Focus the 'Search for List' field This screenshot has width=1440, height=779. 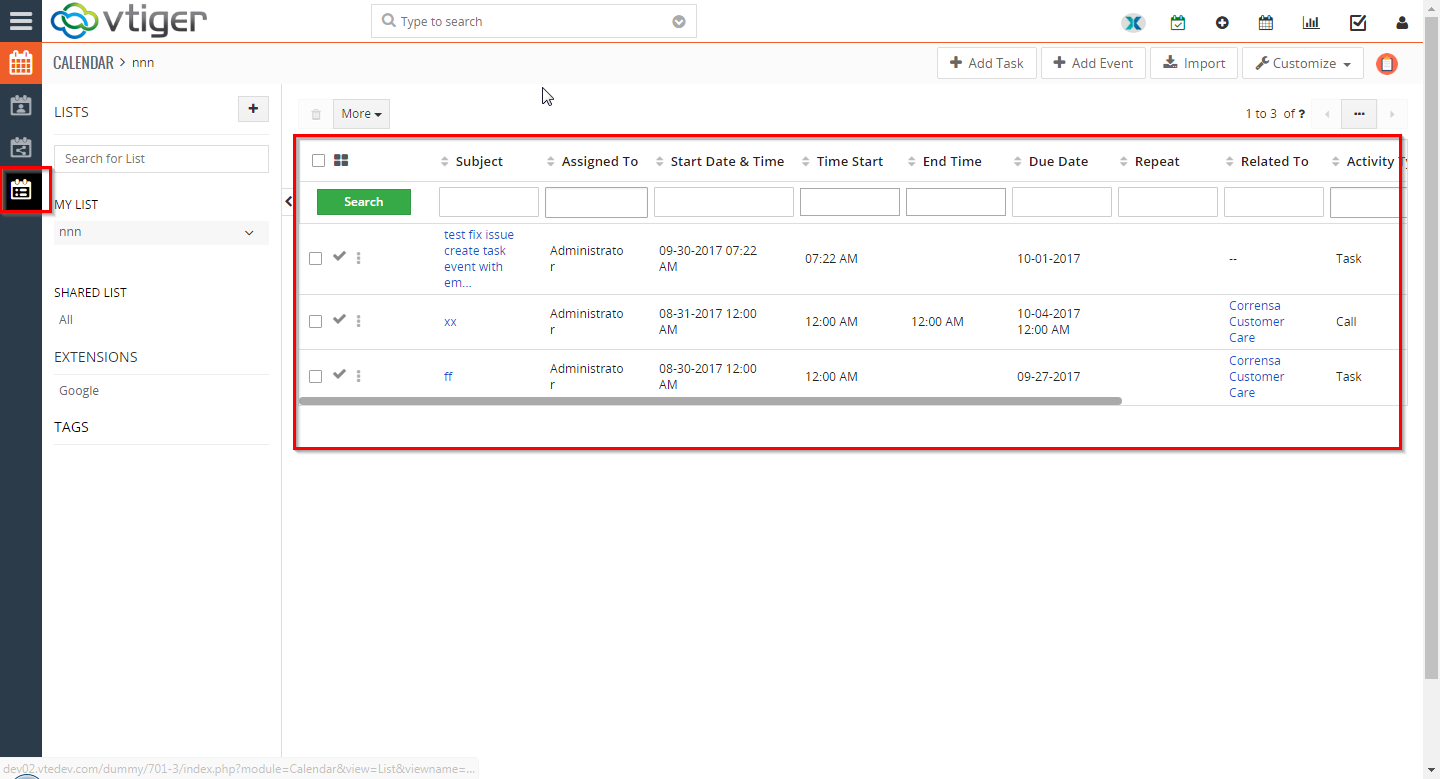[x=162, y=159]
